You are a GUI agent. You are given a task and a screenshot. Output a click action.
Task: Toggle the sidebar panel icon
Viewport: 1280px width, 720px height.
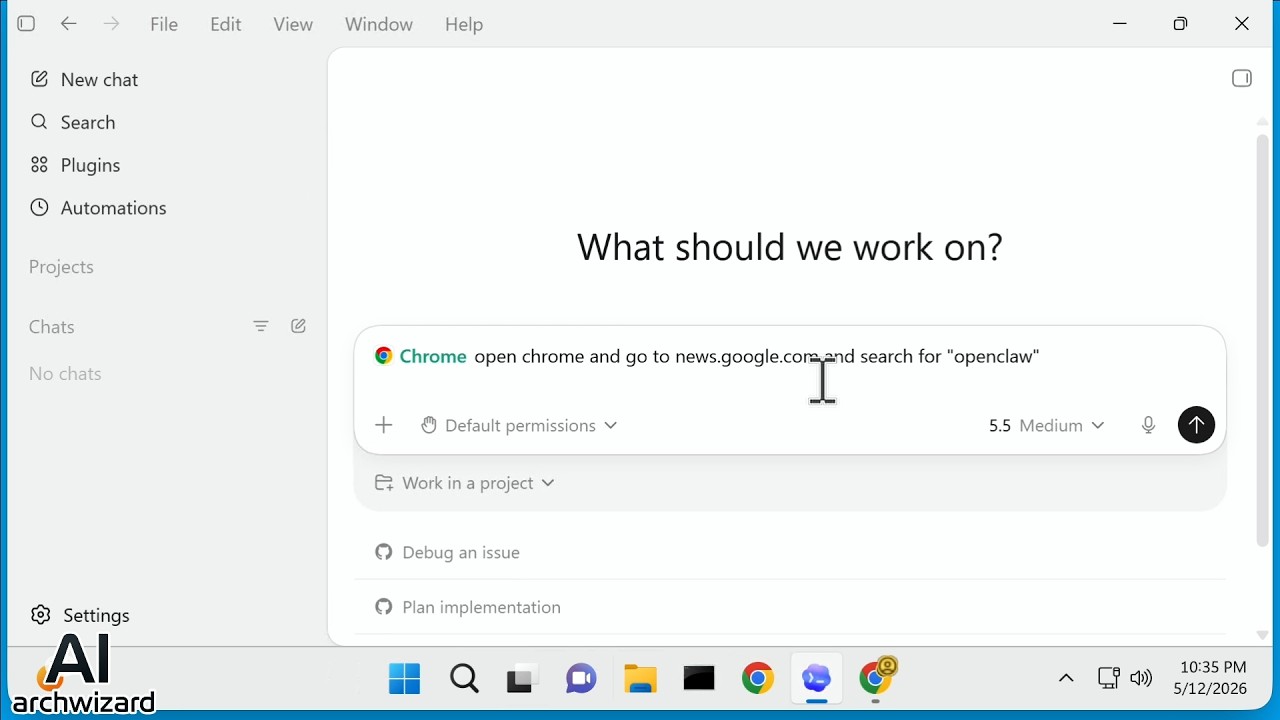point(27,24)
